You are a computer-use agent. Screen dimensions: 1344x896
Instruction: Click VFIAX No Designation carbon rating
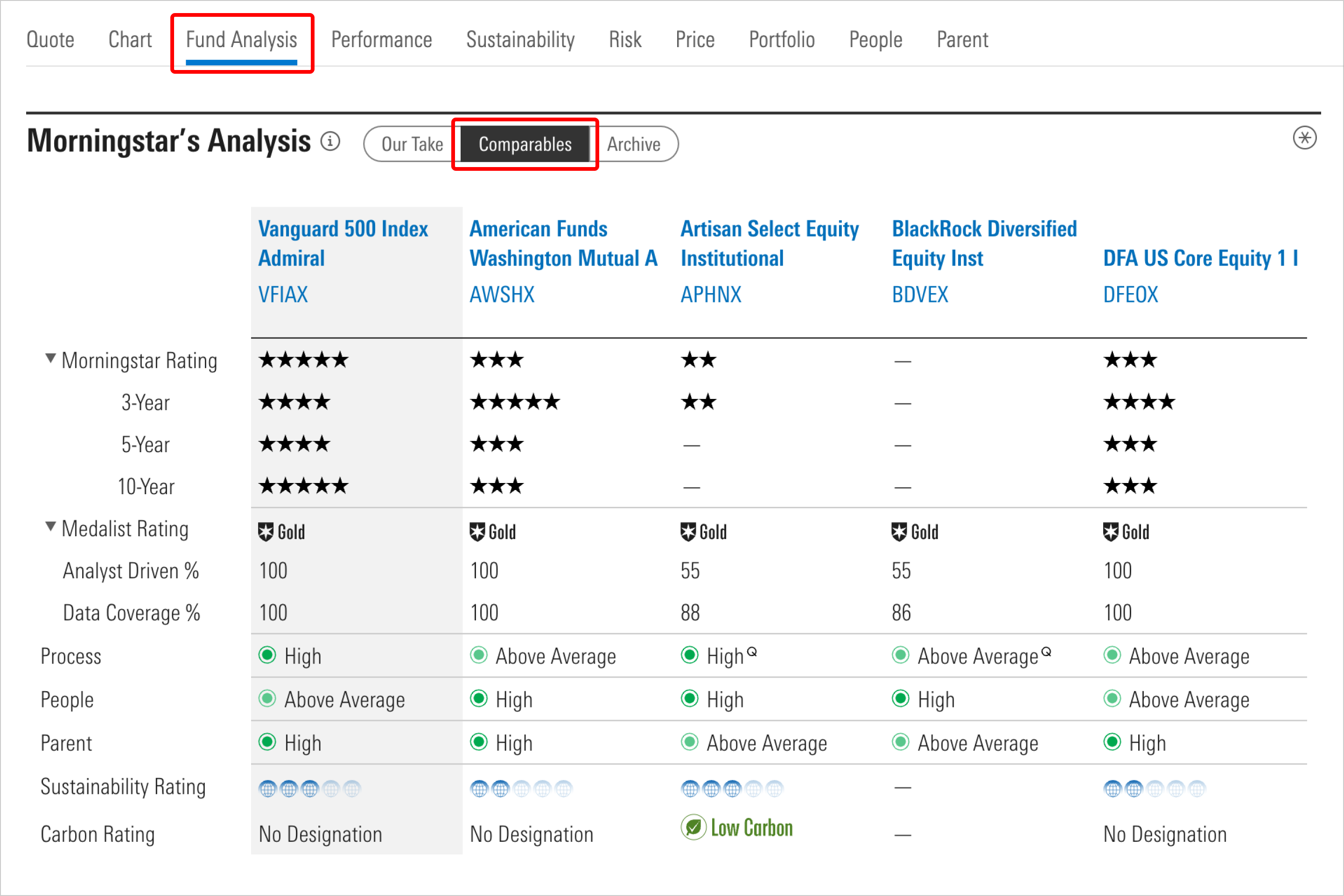(320, 835)
